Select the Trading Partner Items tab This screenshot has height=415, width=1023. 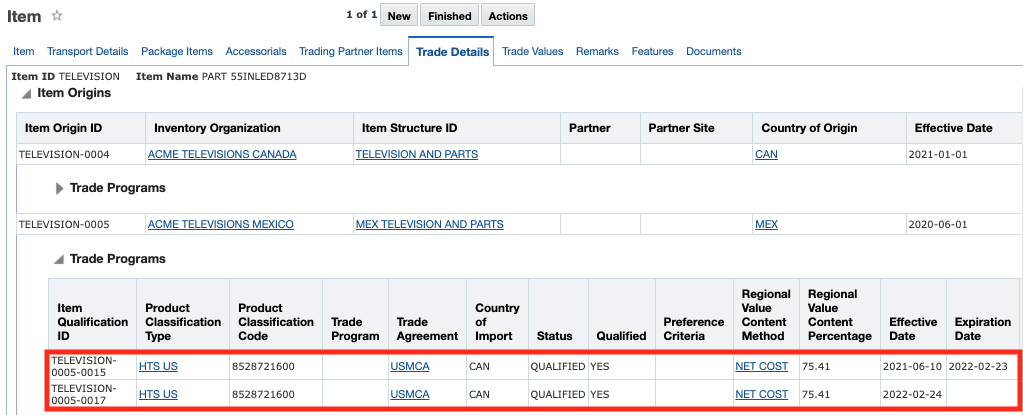point(350,51)
